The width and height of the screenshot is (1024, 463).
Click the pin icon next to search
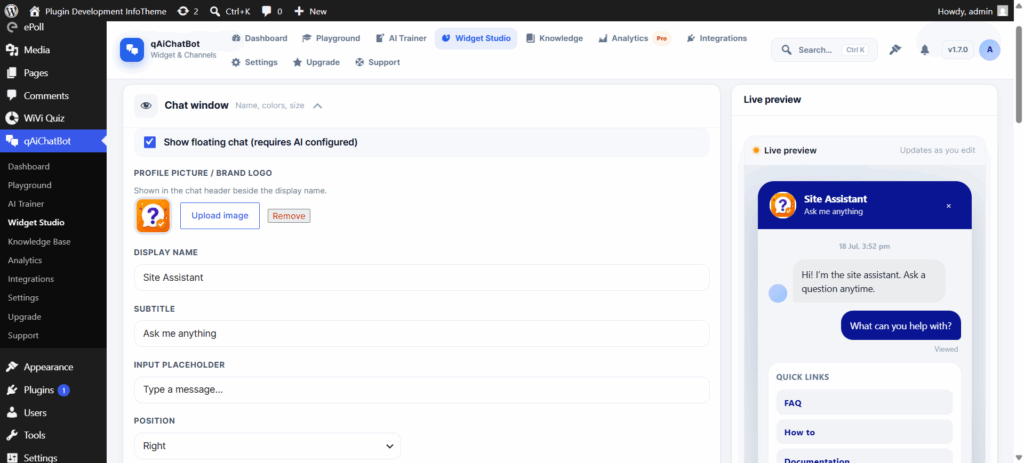pos(895,50)
